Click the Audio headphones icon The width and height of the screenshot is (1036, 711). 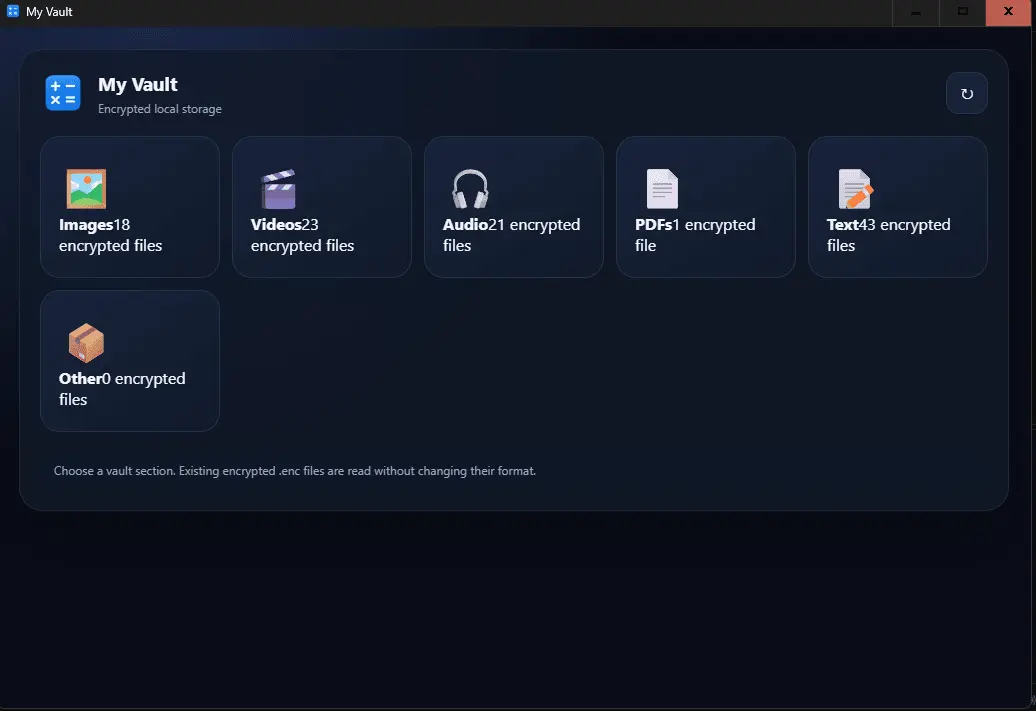click(470, 189)
